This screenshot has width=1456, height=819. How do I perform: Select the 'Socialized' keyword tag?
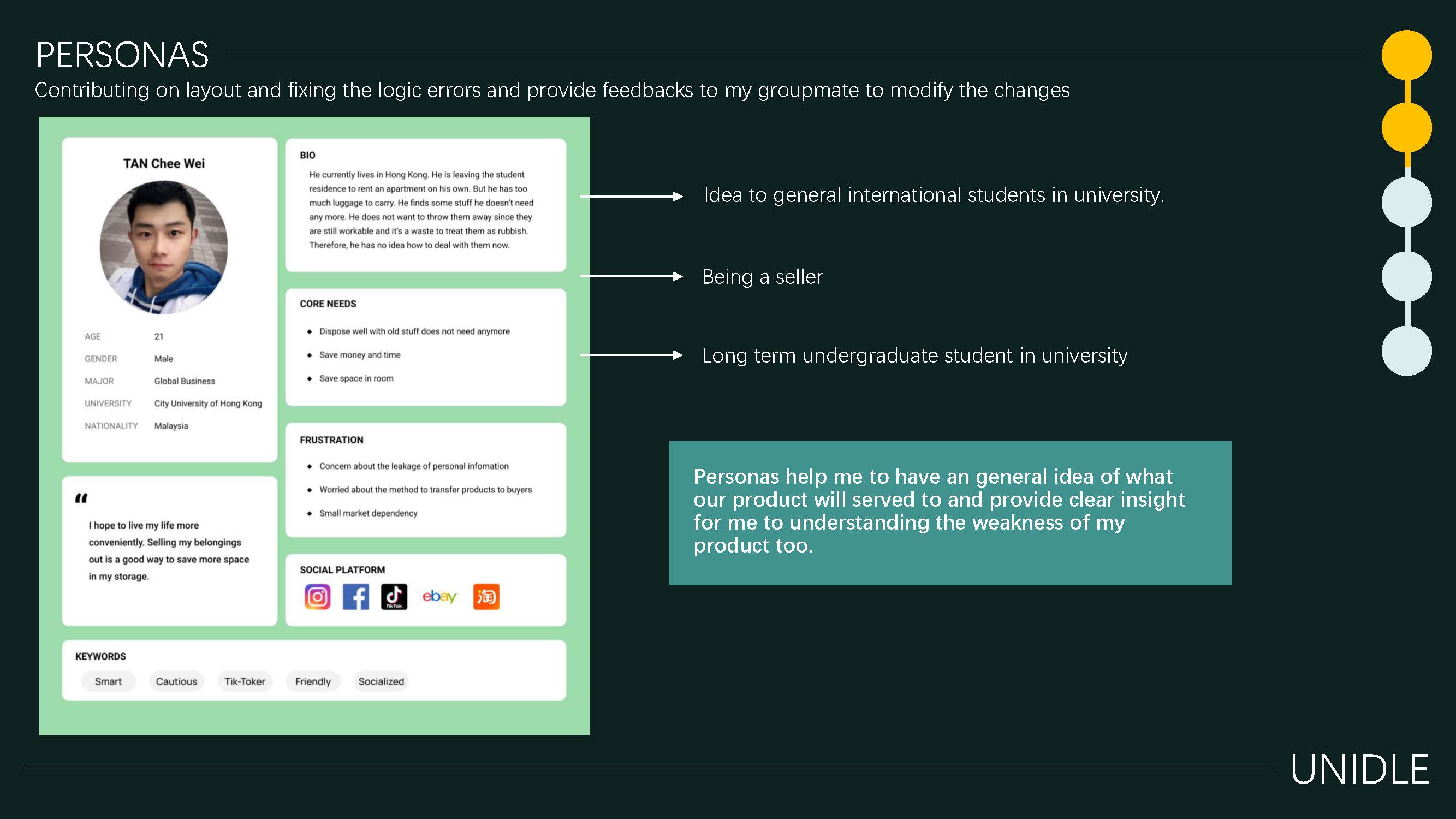(x=381, y=681)
